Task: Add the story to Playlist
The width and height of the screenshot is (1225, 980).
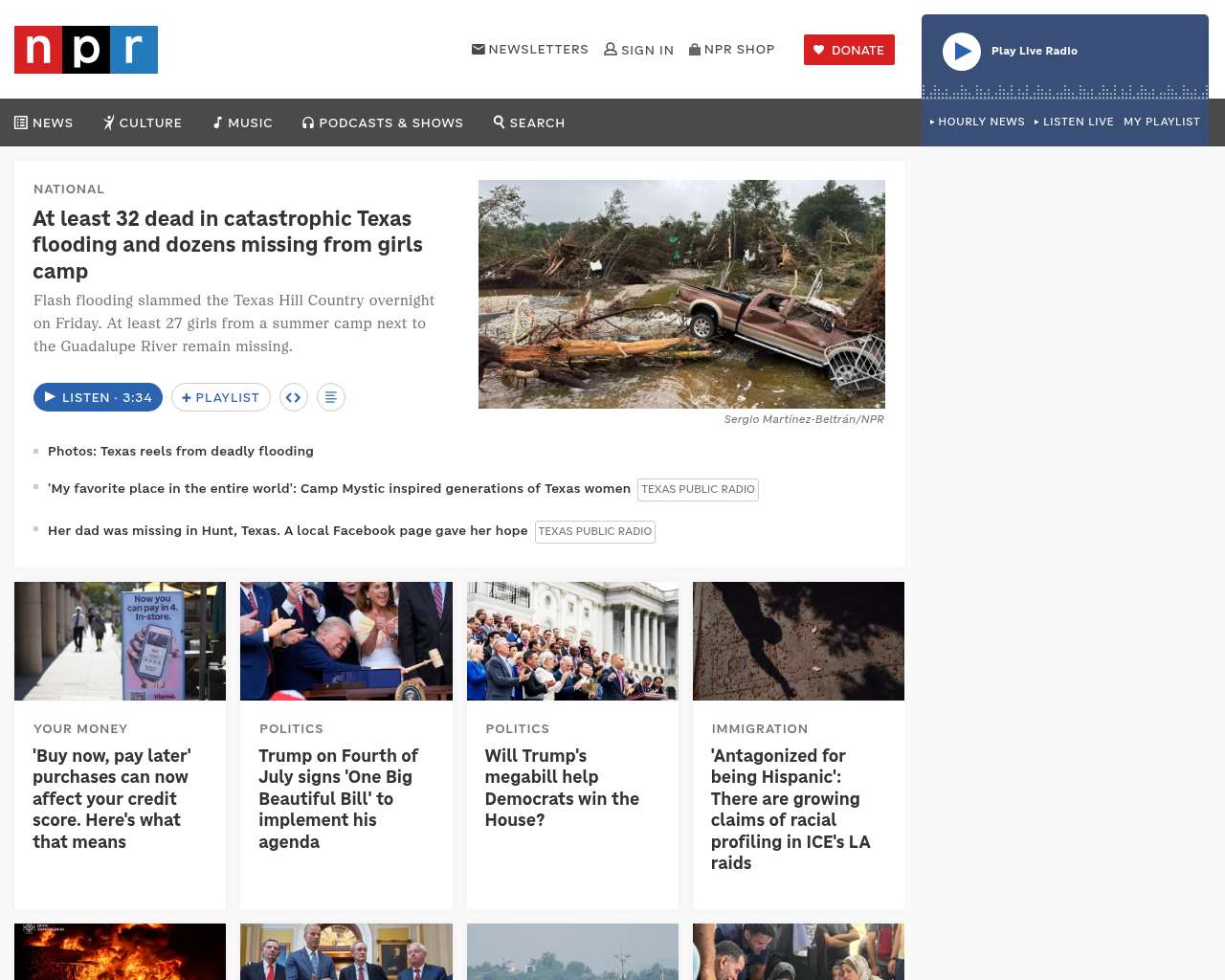Action: pos(221,397)
